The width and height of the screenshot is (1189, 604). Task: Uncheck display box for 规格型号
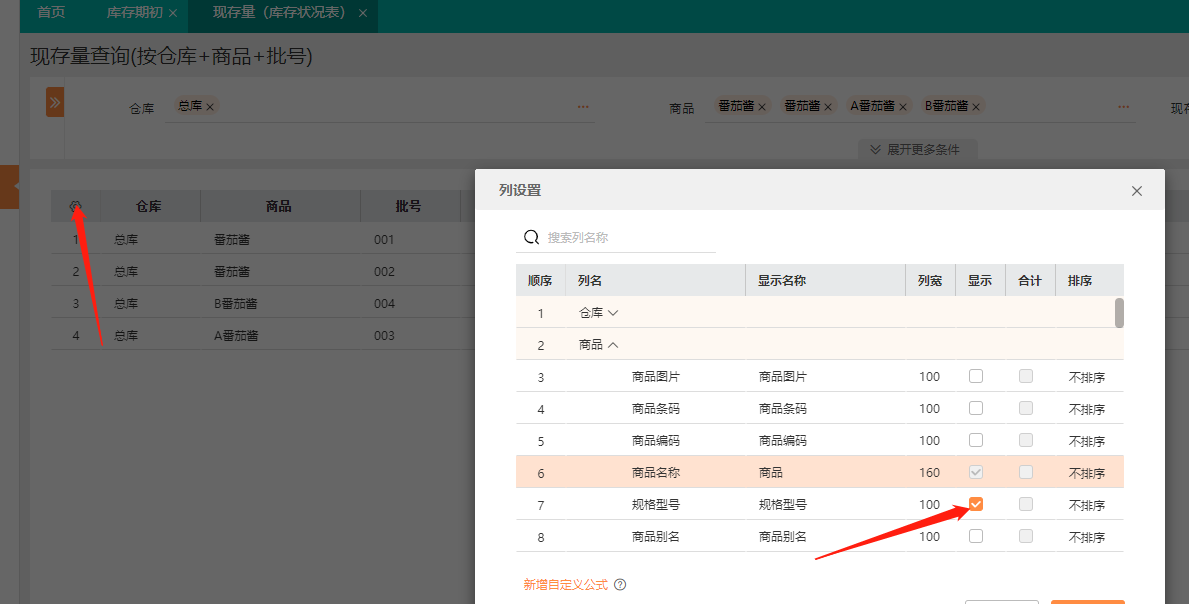coord(976,504)
